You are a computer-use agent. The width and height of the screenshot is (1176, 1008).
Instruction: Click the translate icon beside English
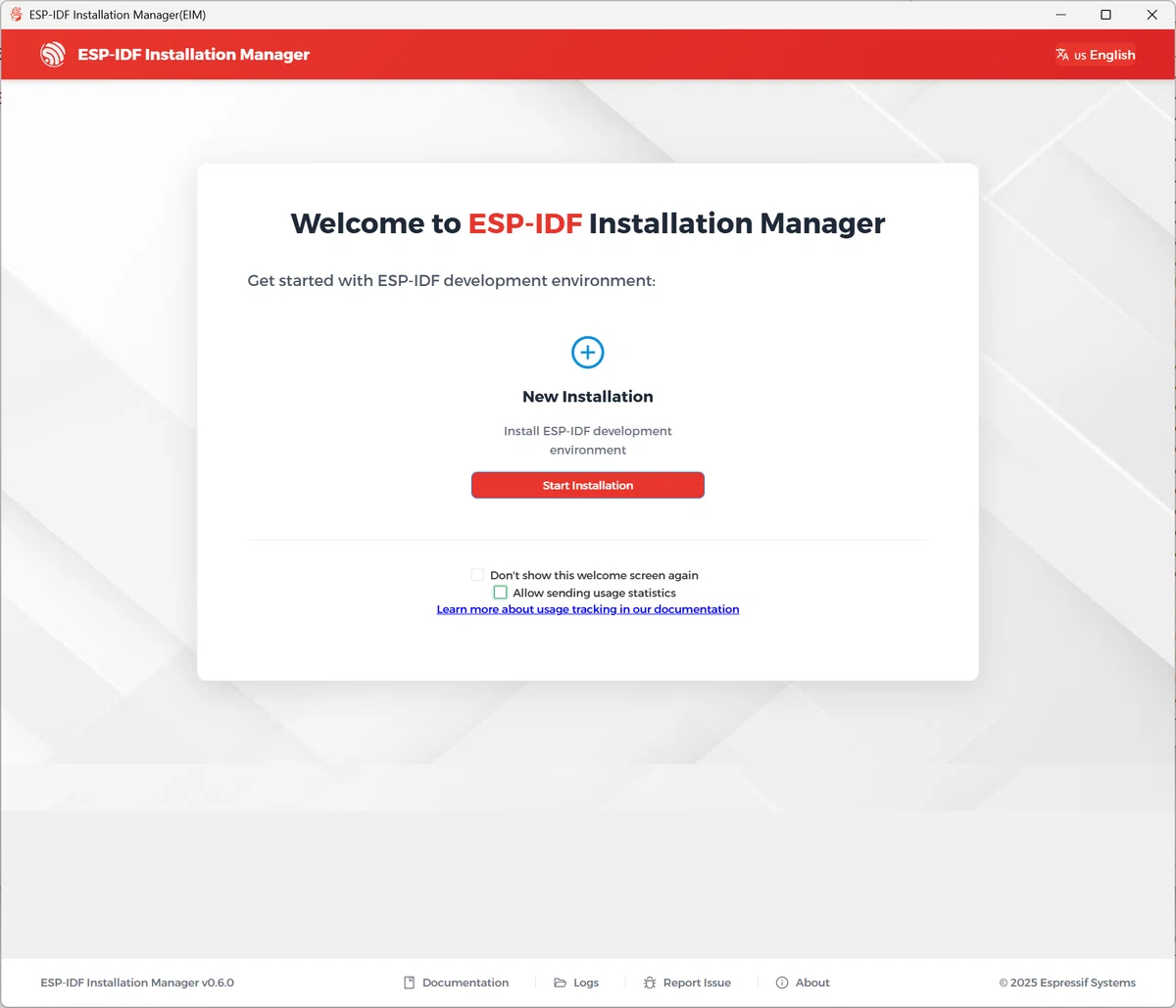pos(1062,55)
